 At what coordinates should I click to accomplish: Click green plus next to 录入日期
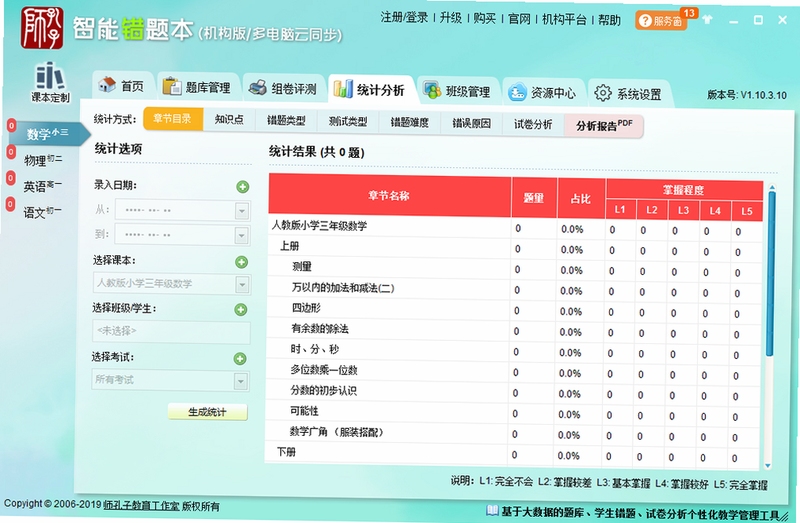coord(243,187)
